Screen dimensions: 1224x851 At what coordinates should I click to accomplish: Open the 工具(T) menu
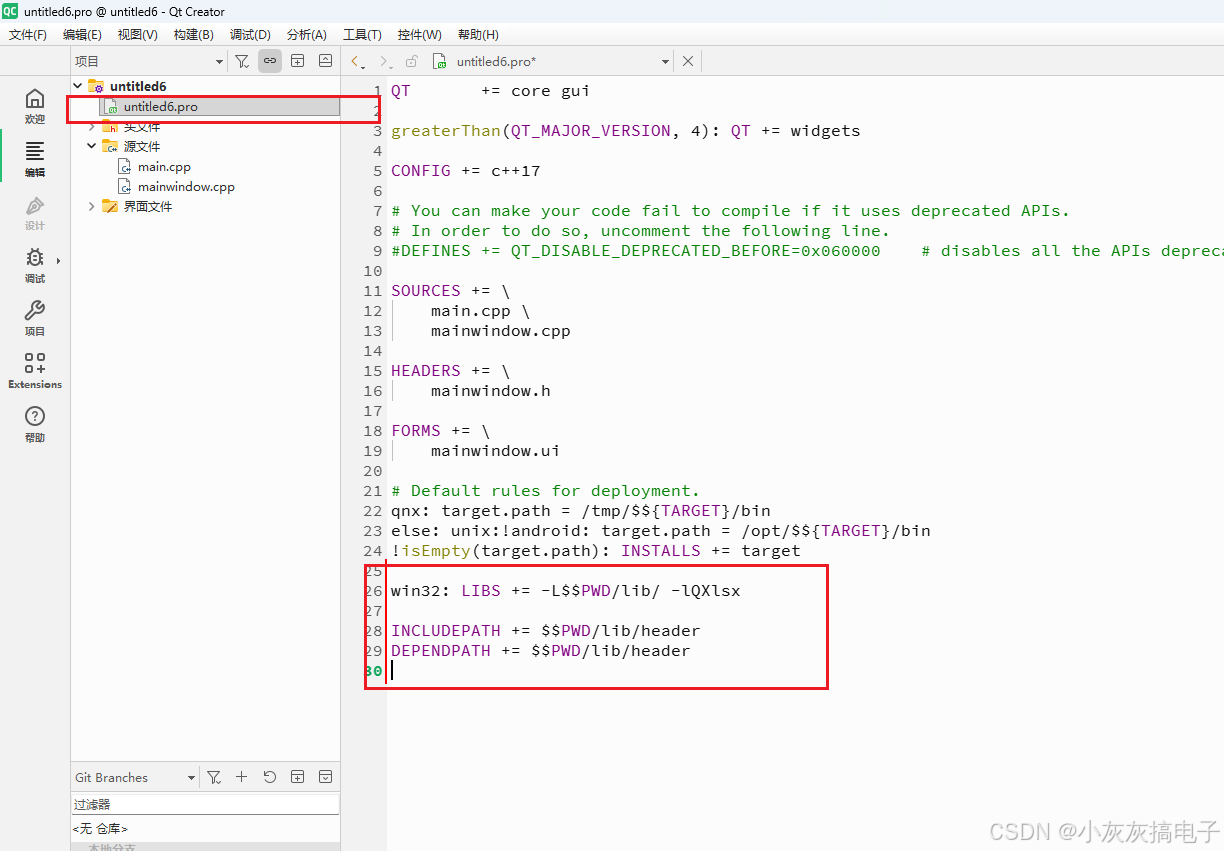coord(362,34)
